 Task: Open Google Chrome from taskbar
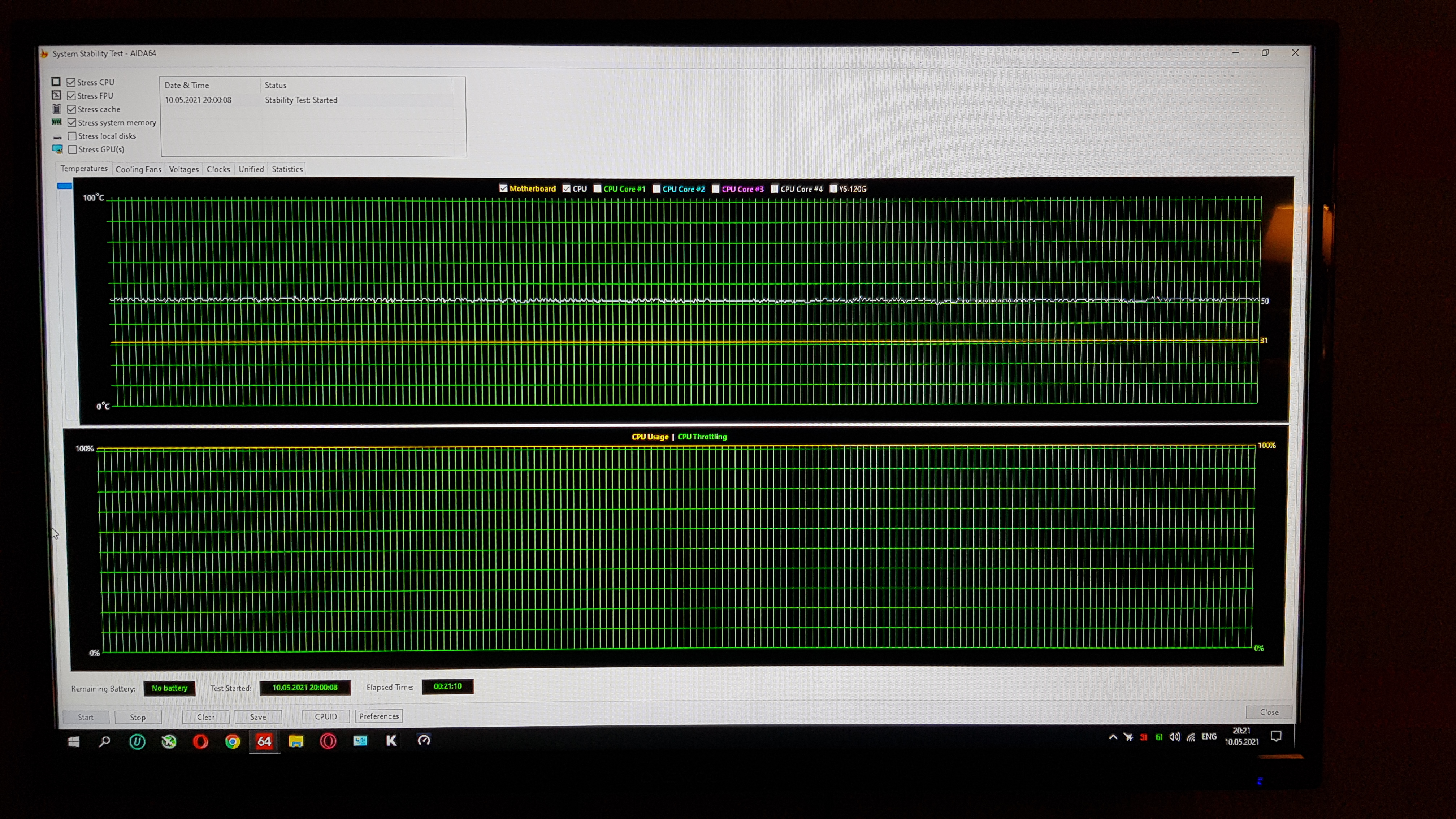point(232,742)
